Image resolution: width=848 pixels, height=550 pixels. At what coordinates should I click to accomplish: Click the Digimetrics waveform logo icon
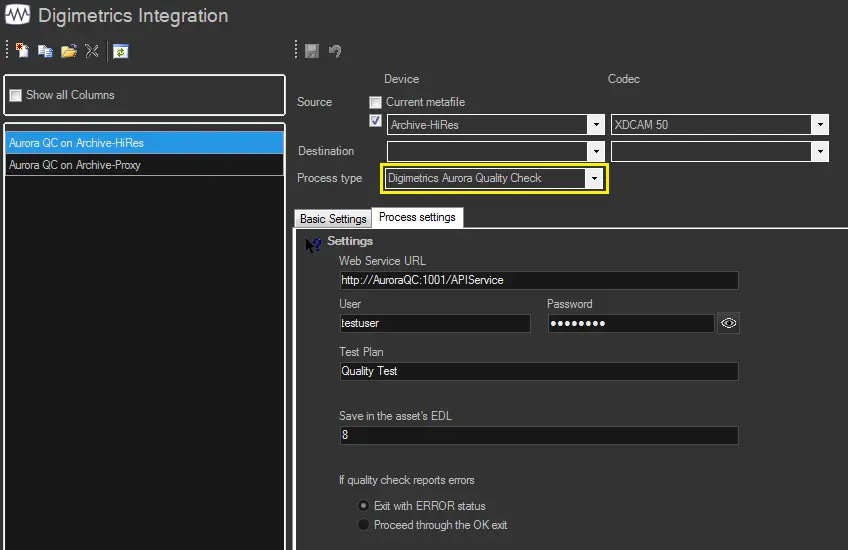pos(17,16)
